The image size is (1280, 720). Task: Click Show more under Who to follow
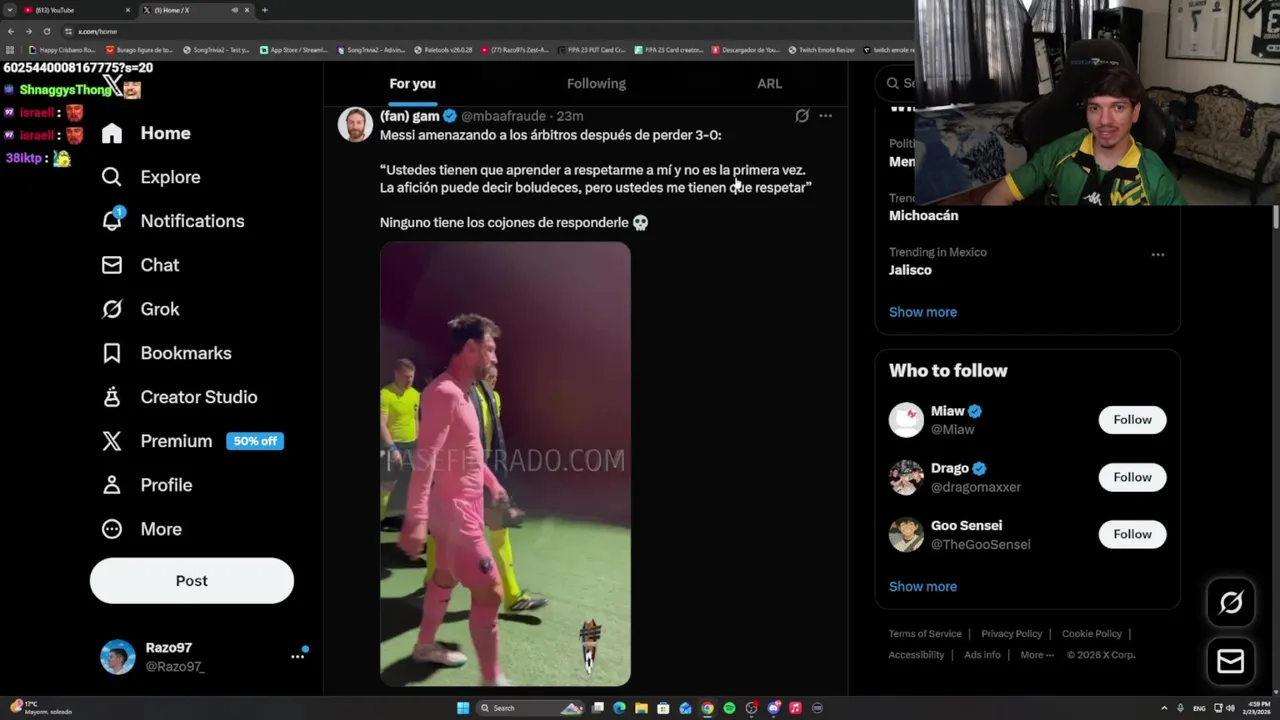coord(923,587)
